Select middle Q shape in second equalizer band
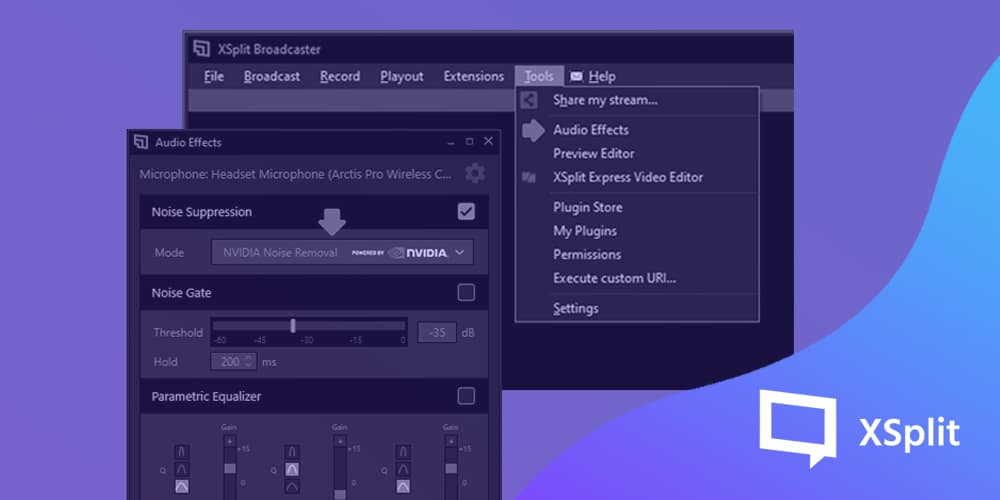The image size is (1000, 500). click(x=292, y=469)
